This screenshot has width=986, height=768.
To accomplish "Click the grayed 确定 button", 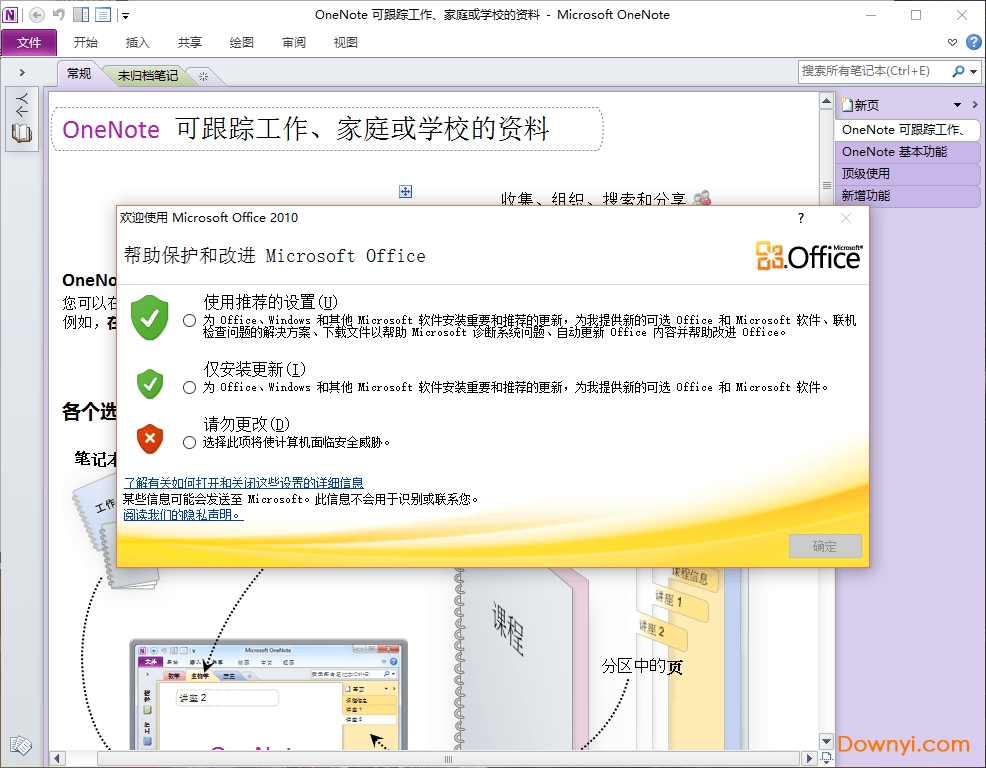I will pyautogui.click(x=825, y=546).
